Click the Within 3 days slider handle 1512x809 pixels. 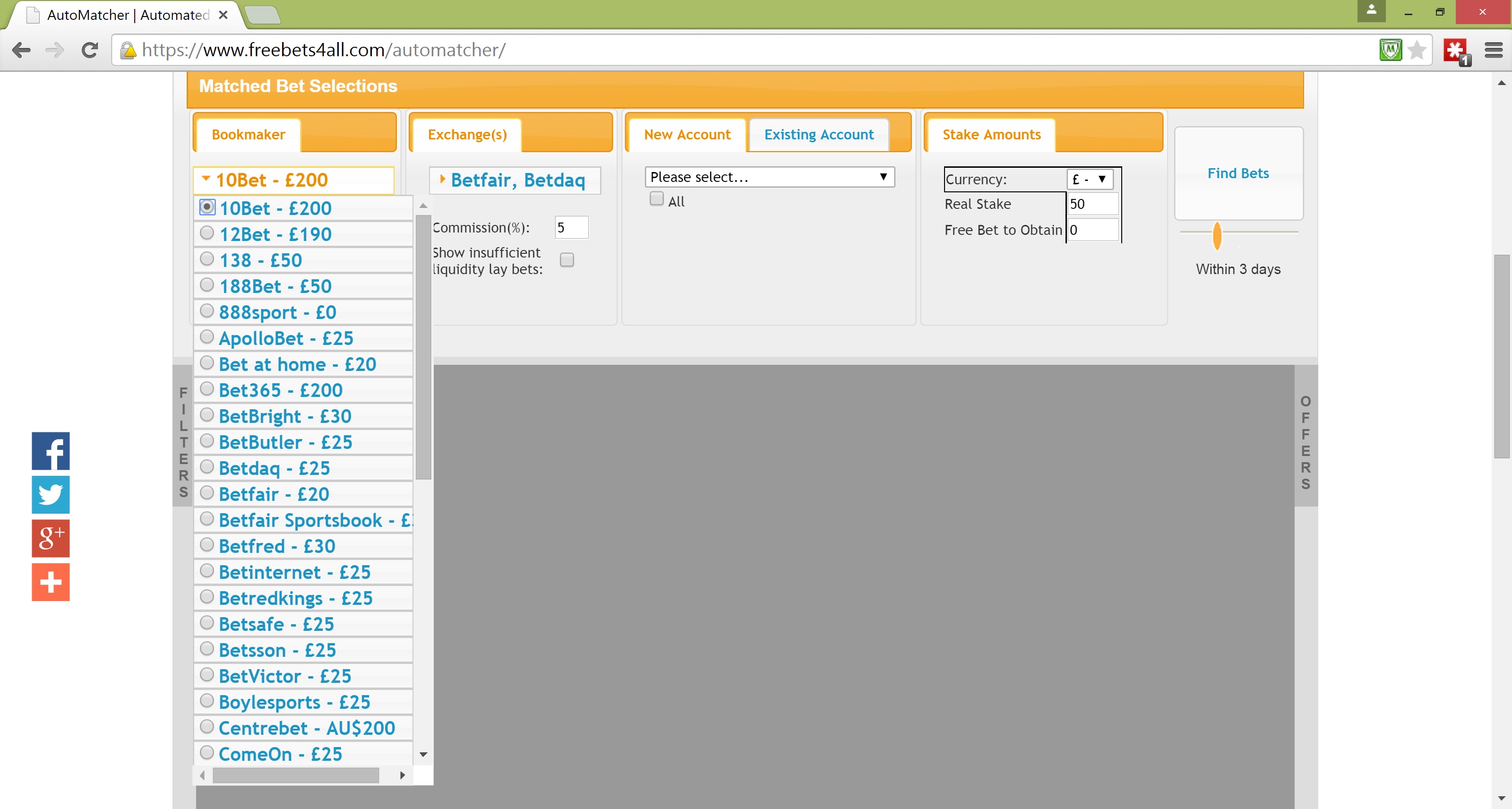(1217, 235)
